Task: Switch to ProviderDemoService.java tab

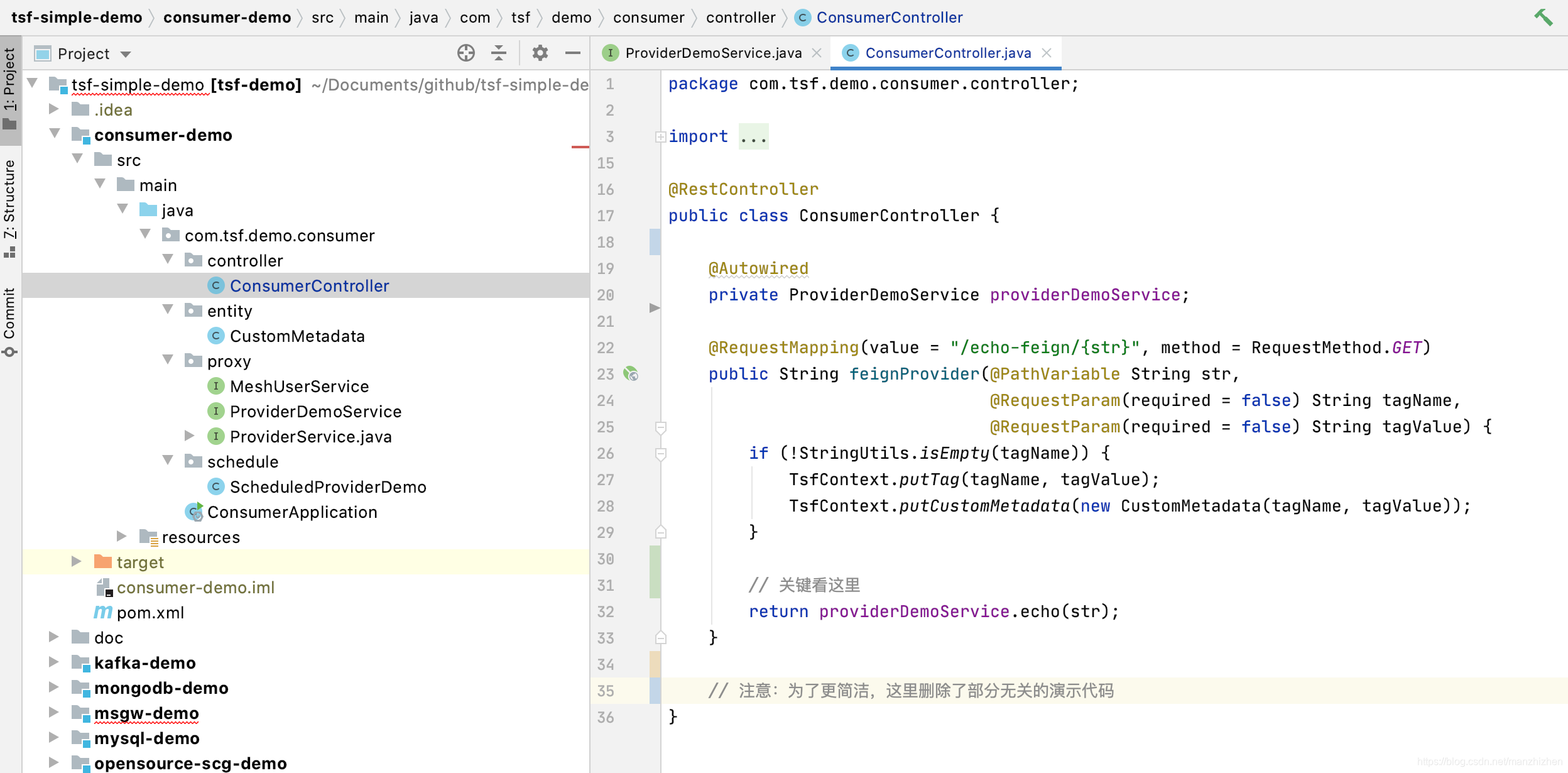Action: pos(712,53)
